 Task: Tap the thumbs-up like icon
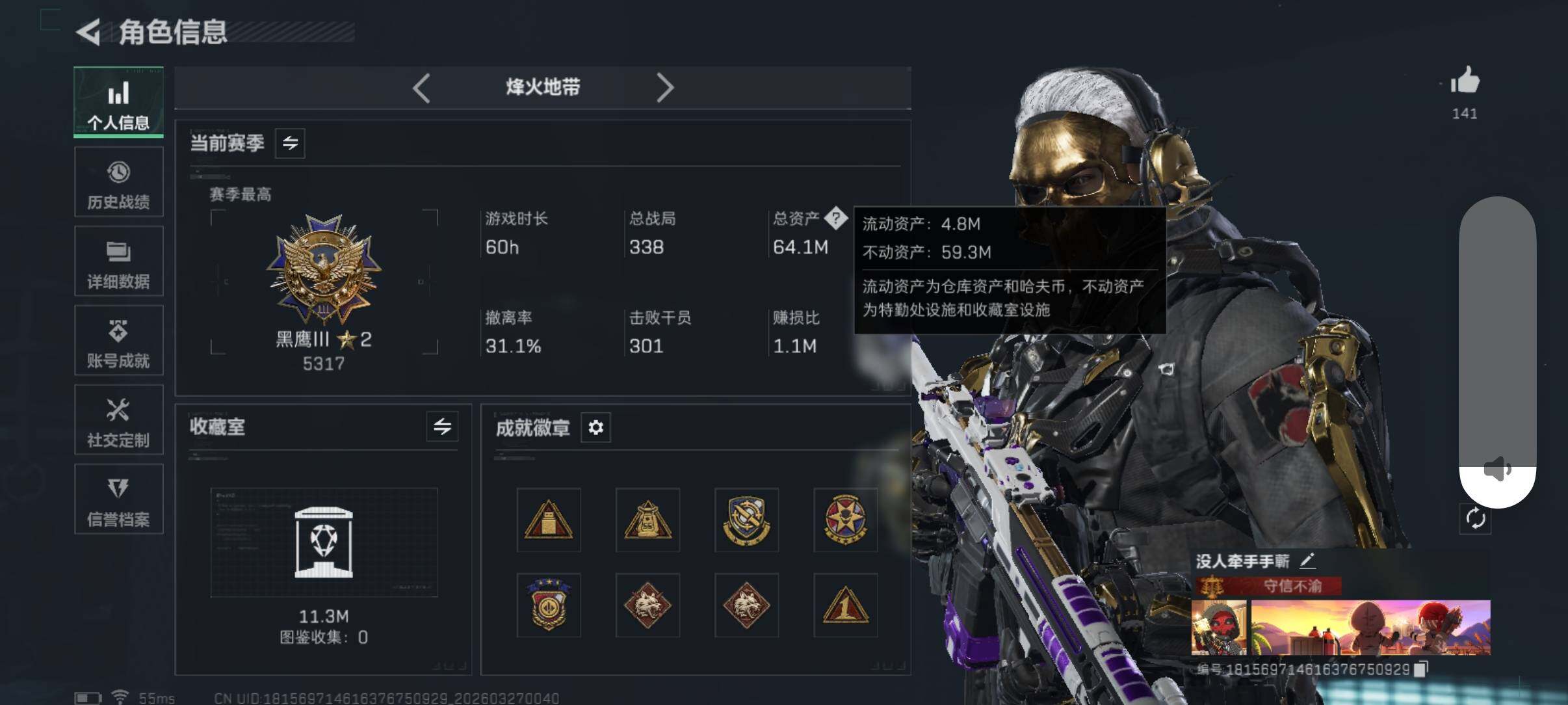pyautogui.click(x=1465, y=81)
